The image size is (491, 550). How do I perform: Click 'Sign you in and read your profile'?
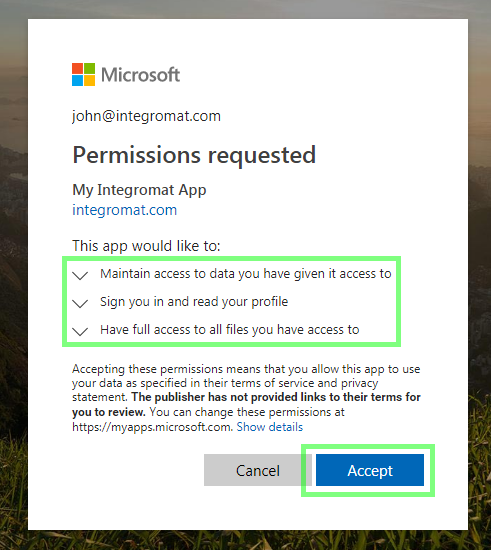(194, 302)
